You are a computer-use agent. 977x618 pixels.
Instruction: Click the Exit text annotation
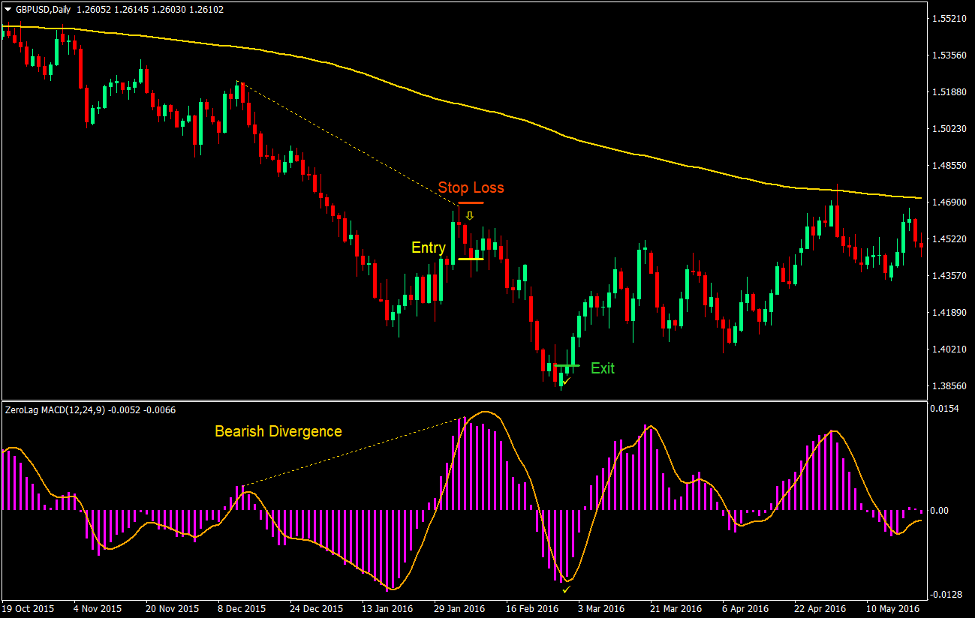point(601,368)
